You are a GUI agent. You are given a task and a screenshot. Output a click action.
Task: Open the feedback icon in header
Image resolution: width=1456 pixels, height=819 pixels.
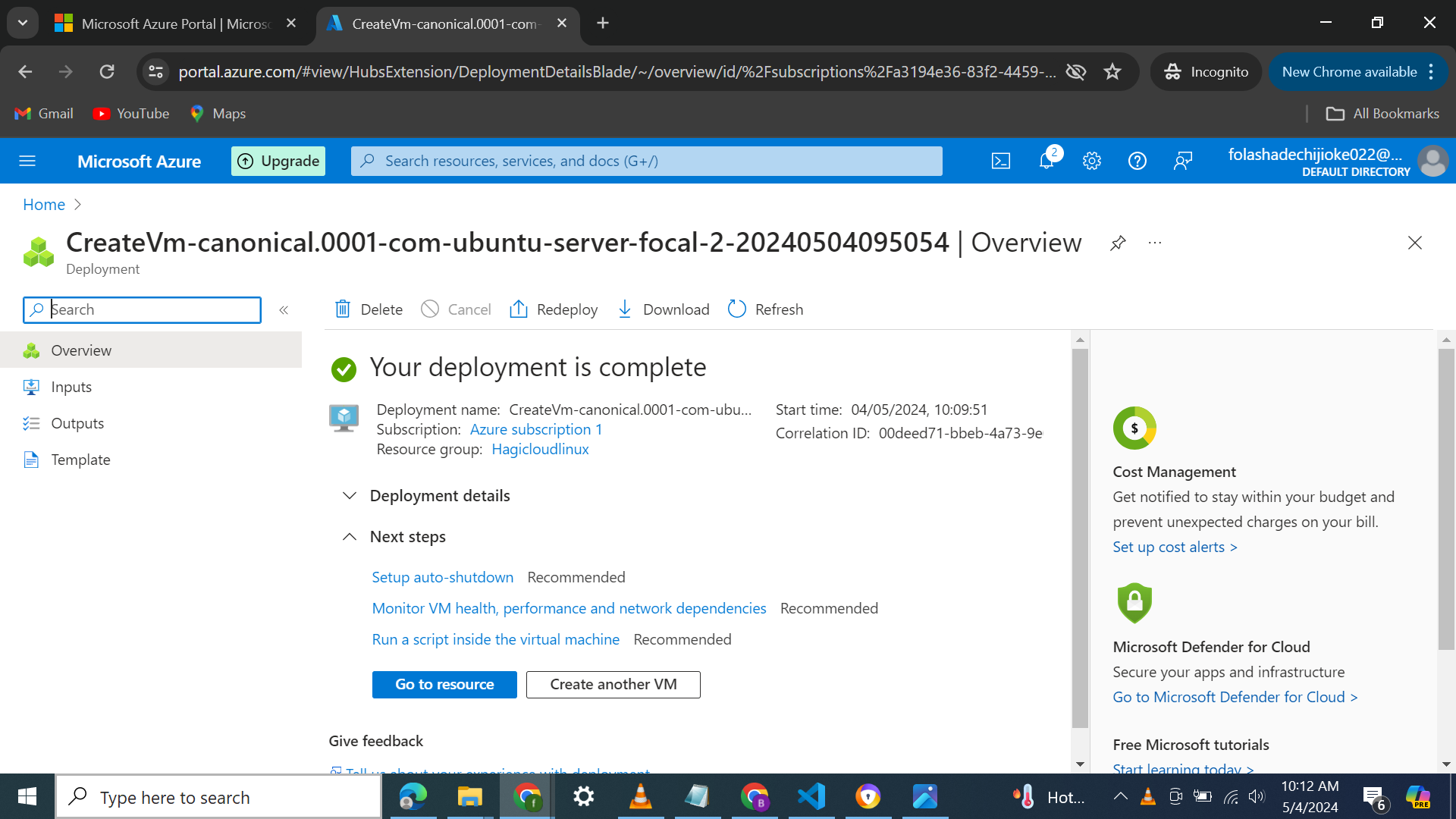pyautogui.click(x=1182, y=161)
